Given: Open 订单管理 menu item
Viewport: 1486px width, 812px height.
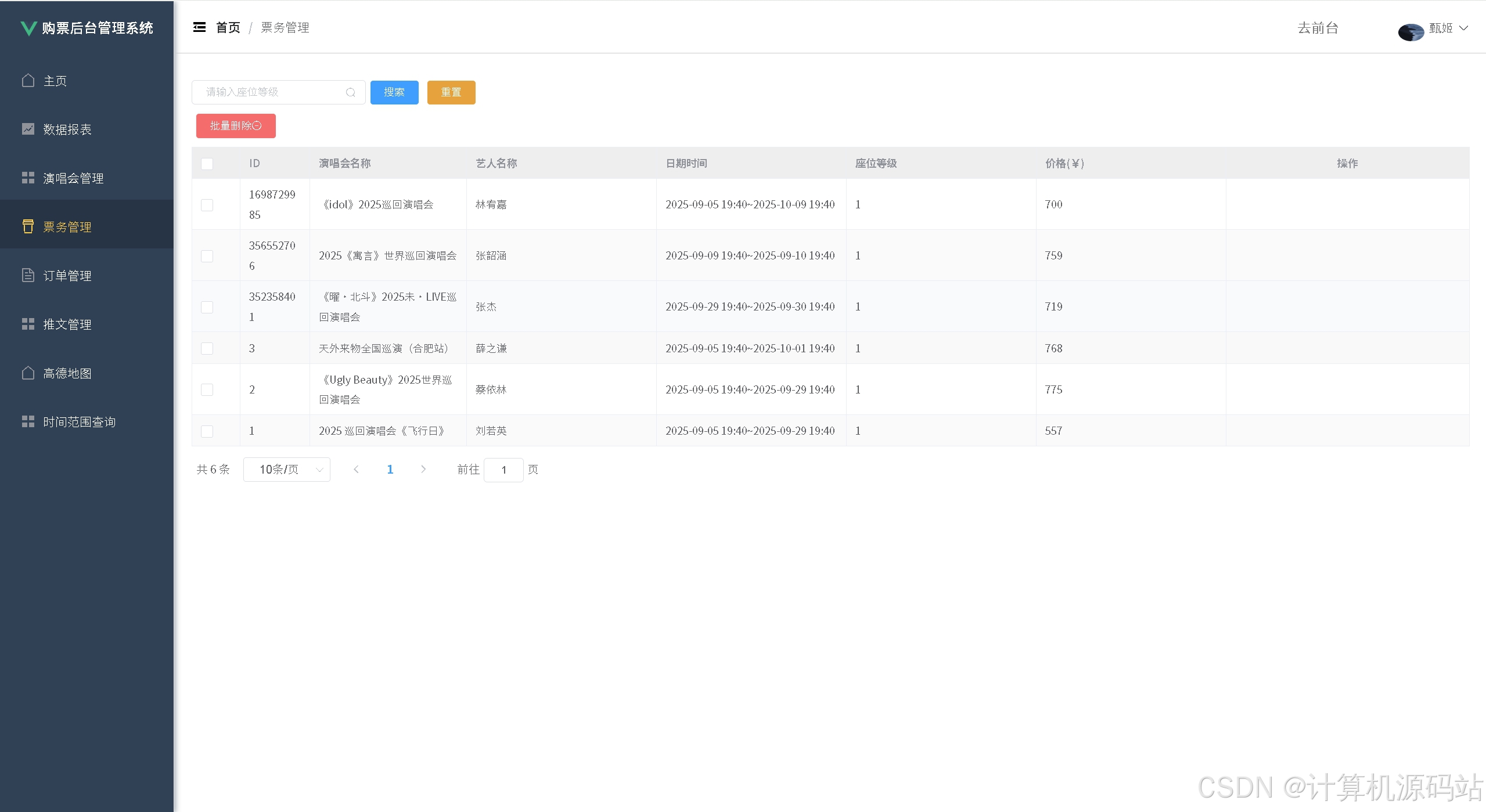Looking at the screenshot, I should click(x=87, y=276).
